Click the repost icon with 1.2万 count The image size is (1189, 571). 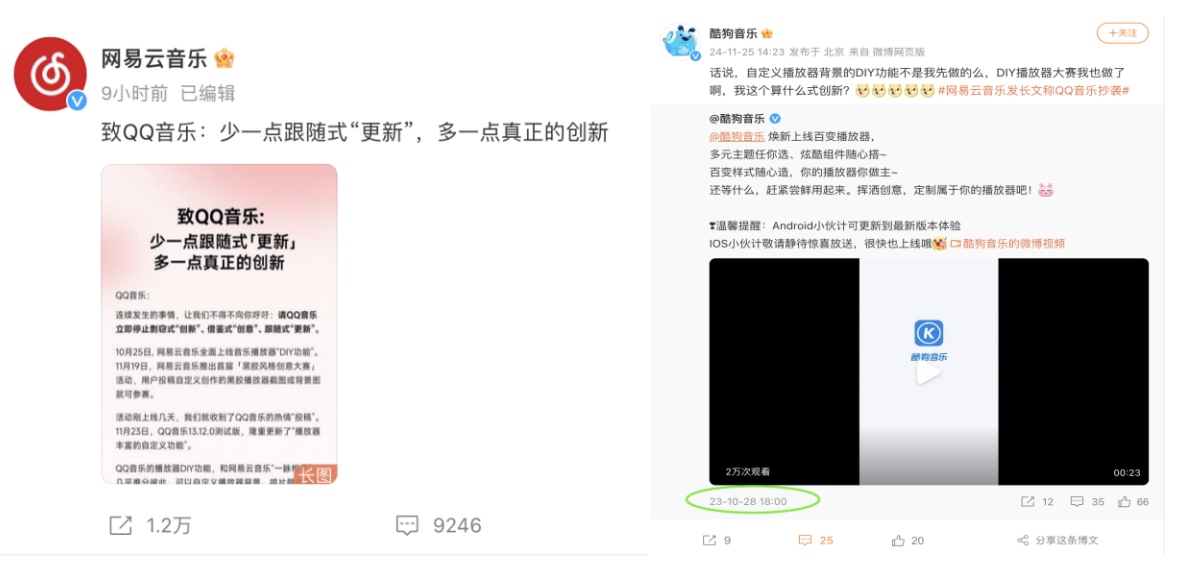(121, 526)
